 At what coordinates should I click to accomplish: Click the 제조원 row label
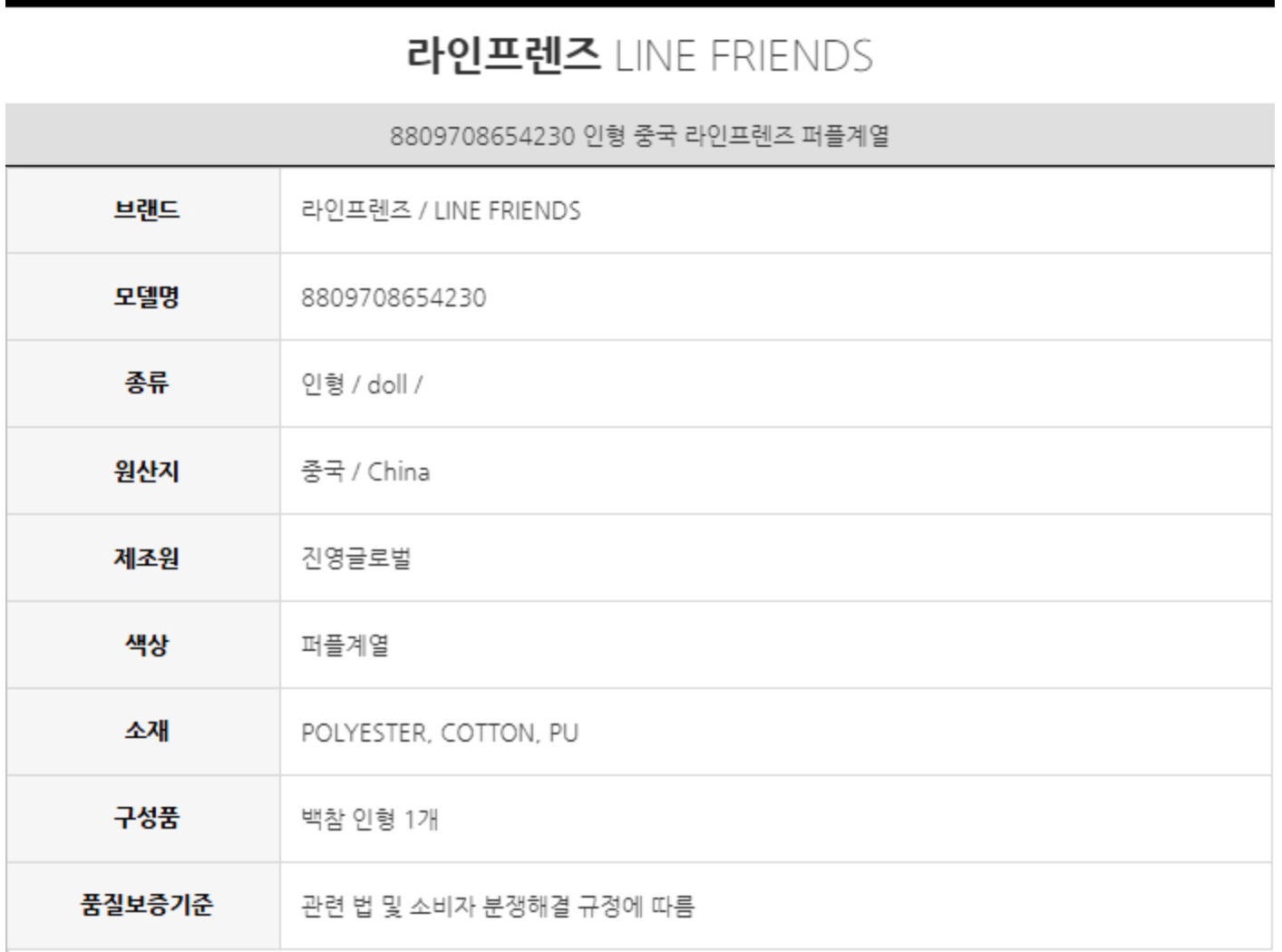coord(146,558)
